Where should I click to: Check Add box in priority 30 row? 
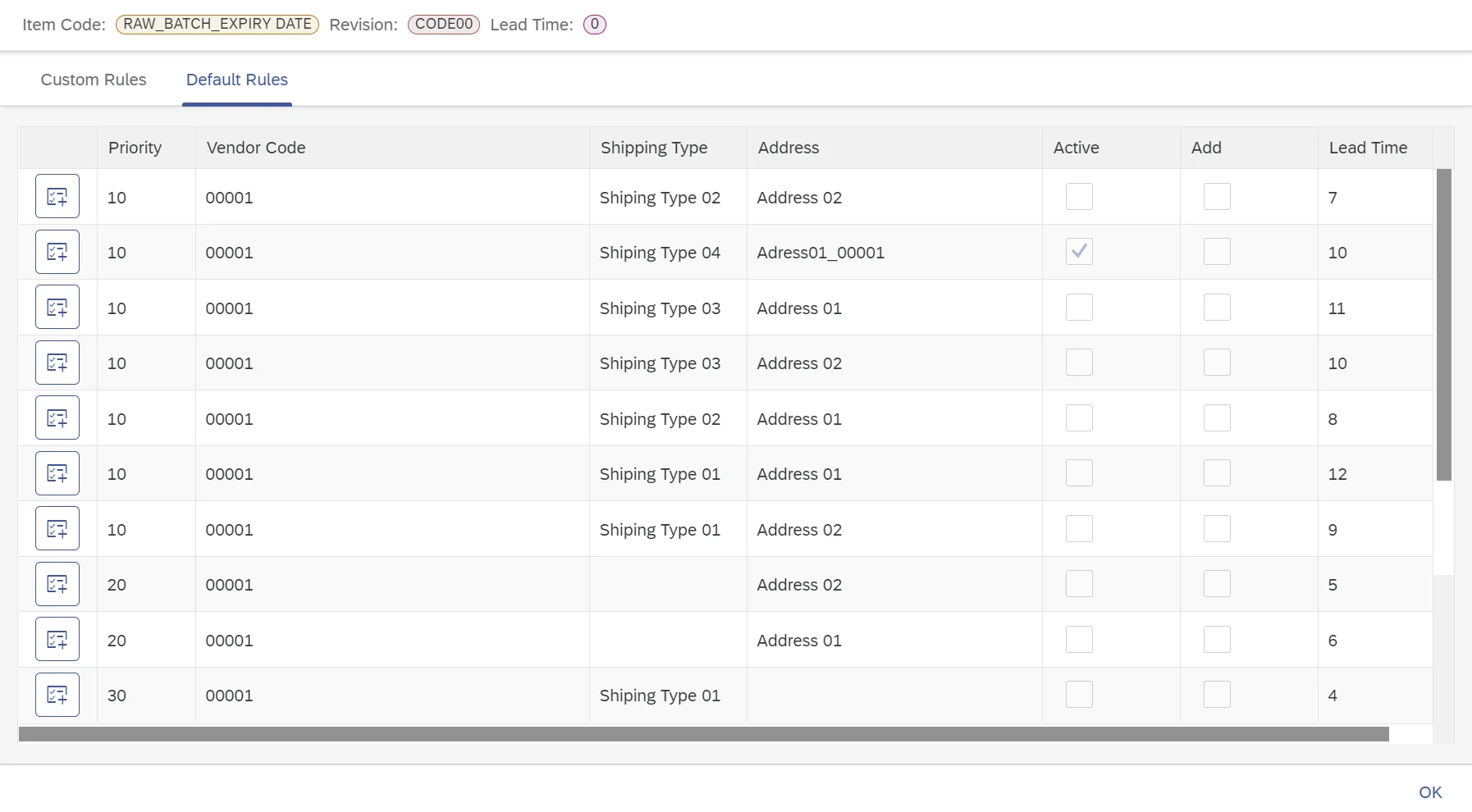(1217, 695)
